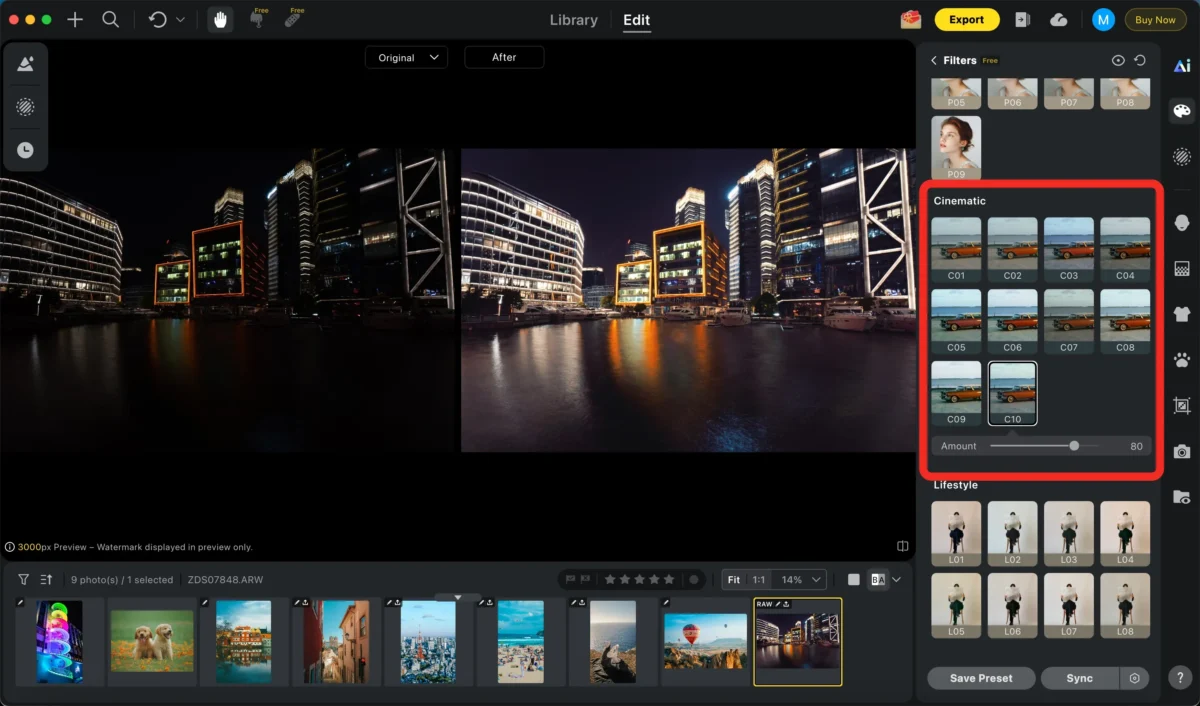Go back from the Filters panel

click(934, 61)
